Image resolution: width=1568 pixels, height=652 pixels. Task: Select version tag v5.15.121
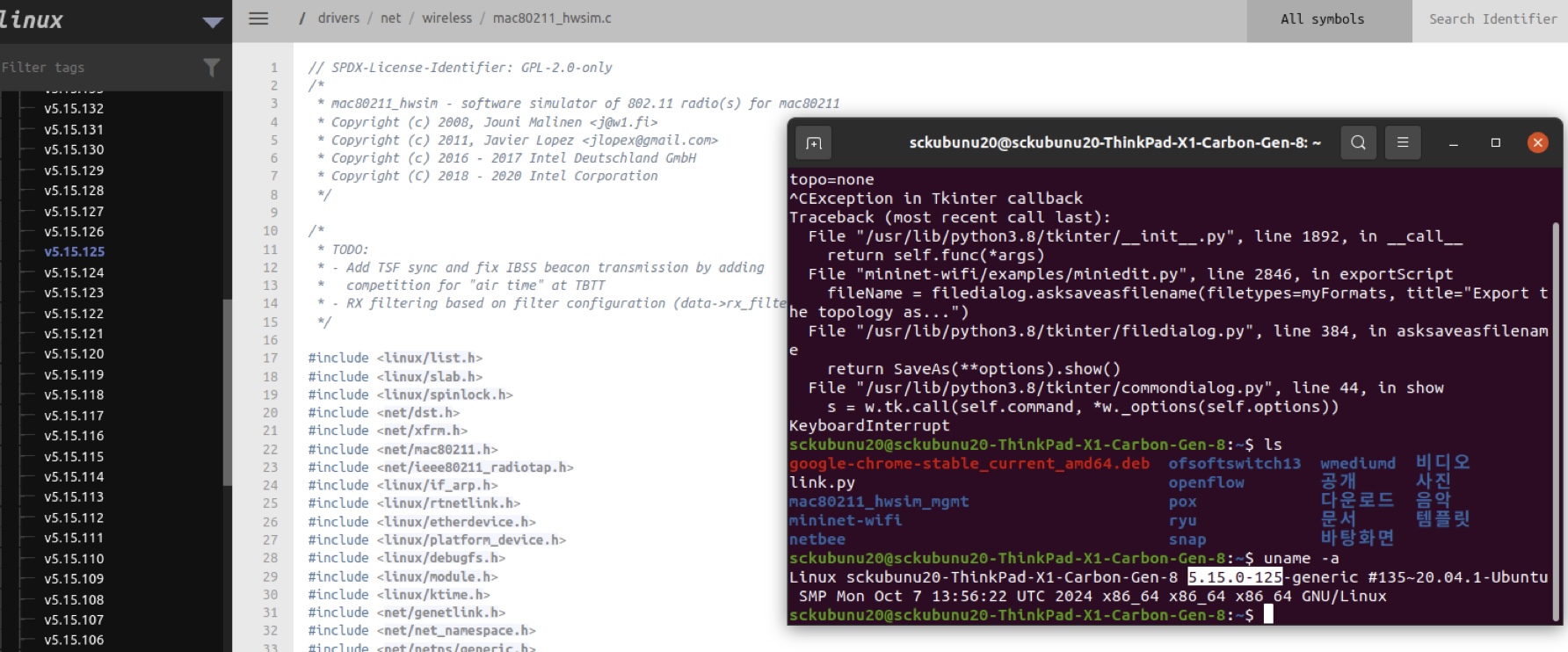coord(74,333)
